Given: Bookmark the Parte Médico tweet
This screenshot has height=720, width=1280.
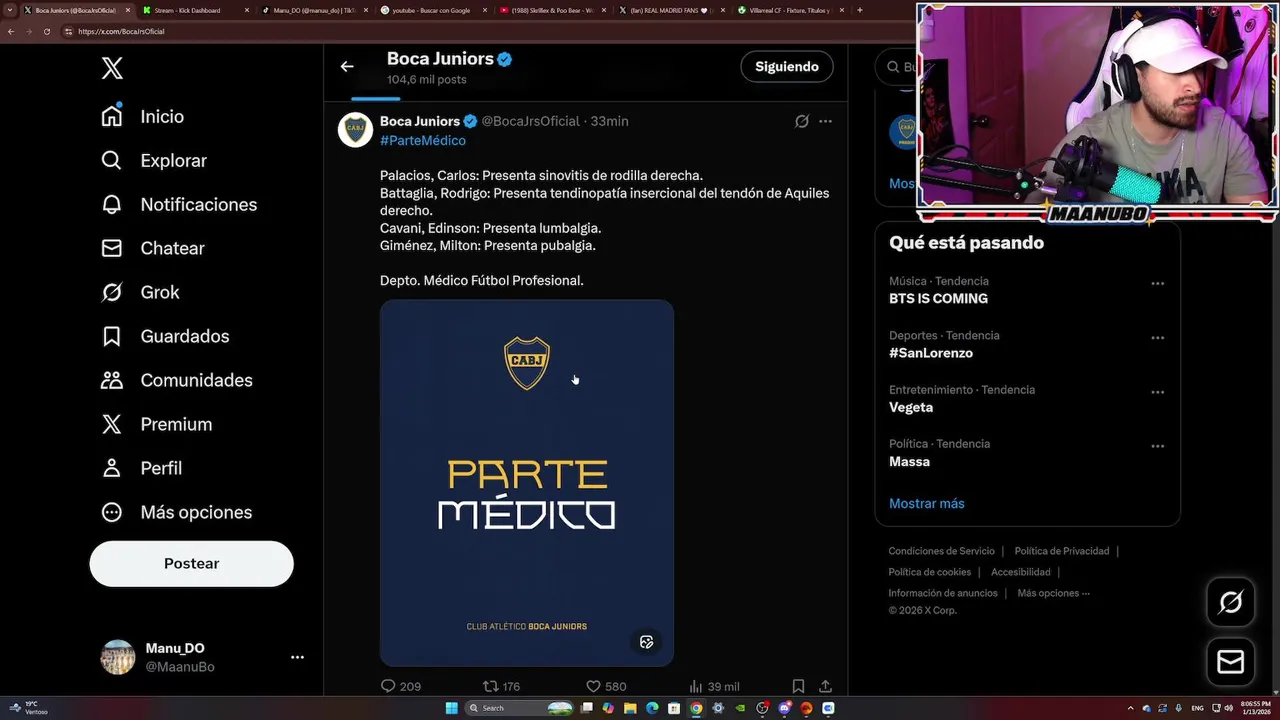Looking at the screenshot, I should (x=798, y=686).
